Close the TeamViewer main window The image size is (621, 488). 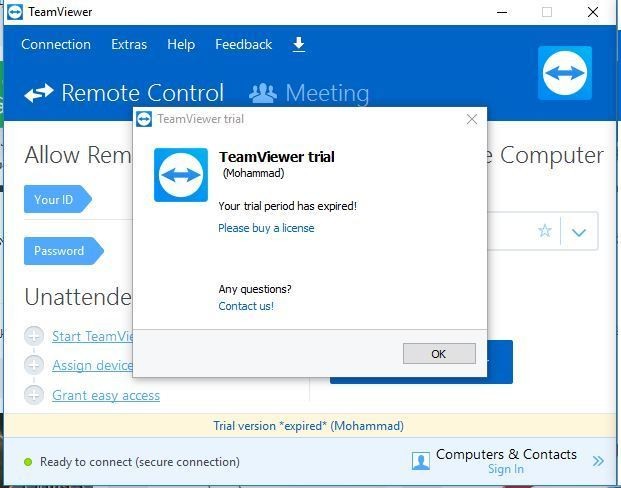[x=593, y=12]
